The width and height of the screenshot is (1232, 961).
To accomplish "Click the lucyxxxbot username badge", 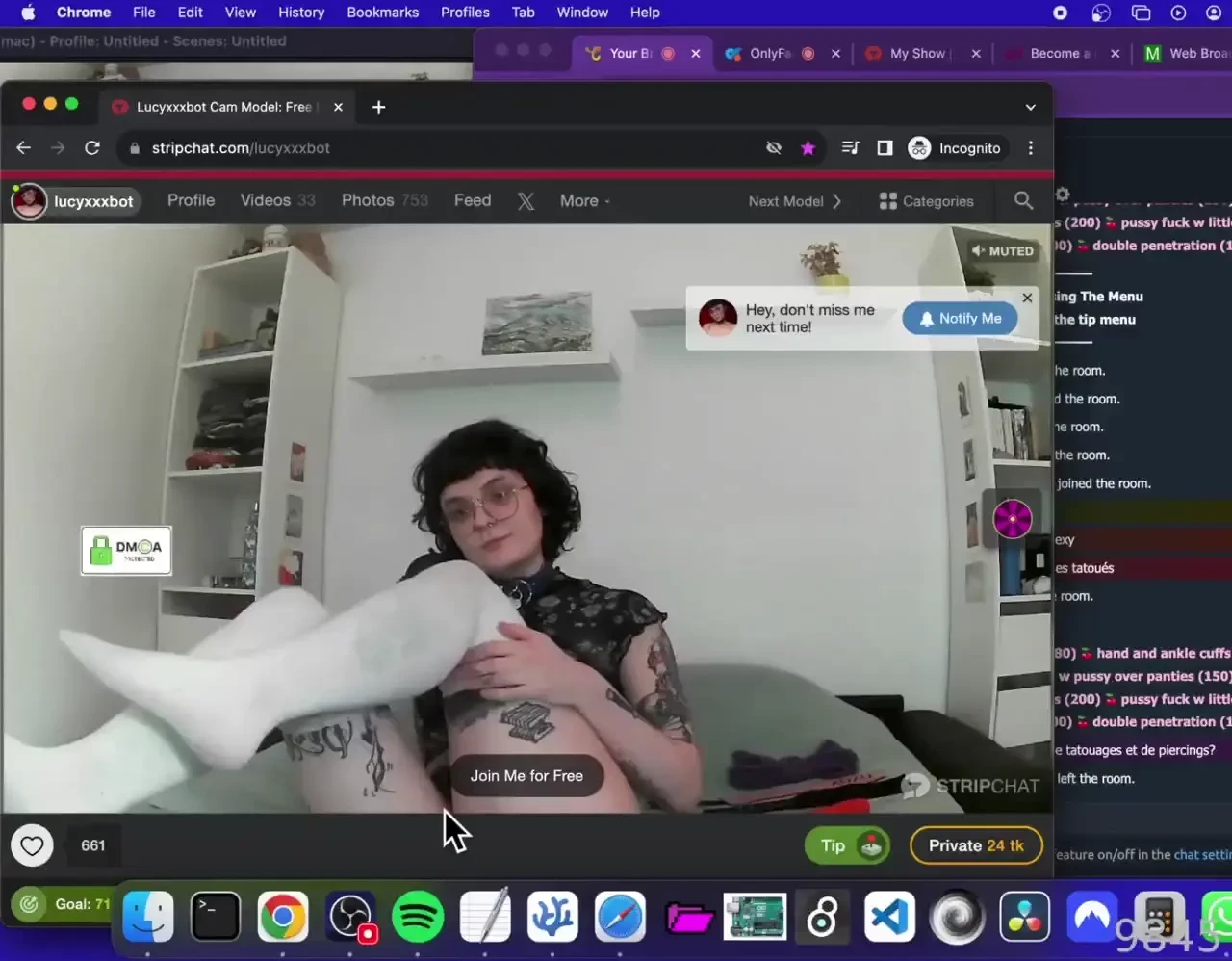I will [x=74, y=201].
